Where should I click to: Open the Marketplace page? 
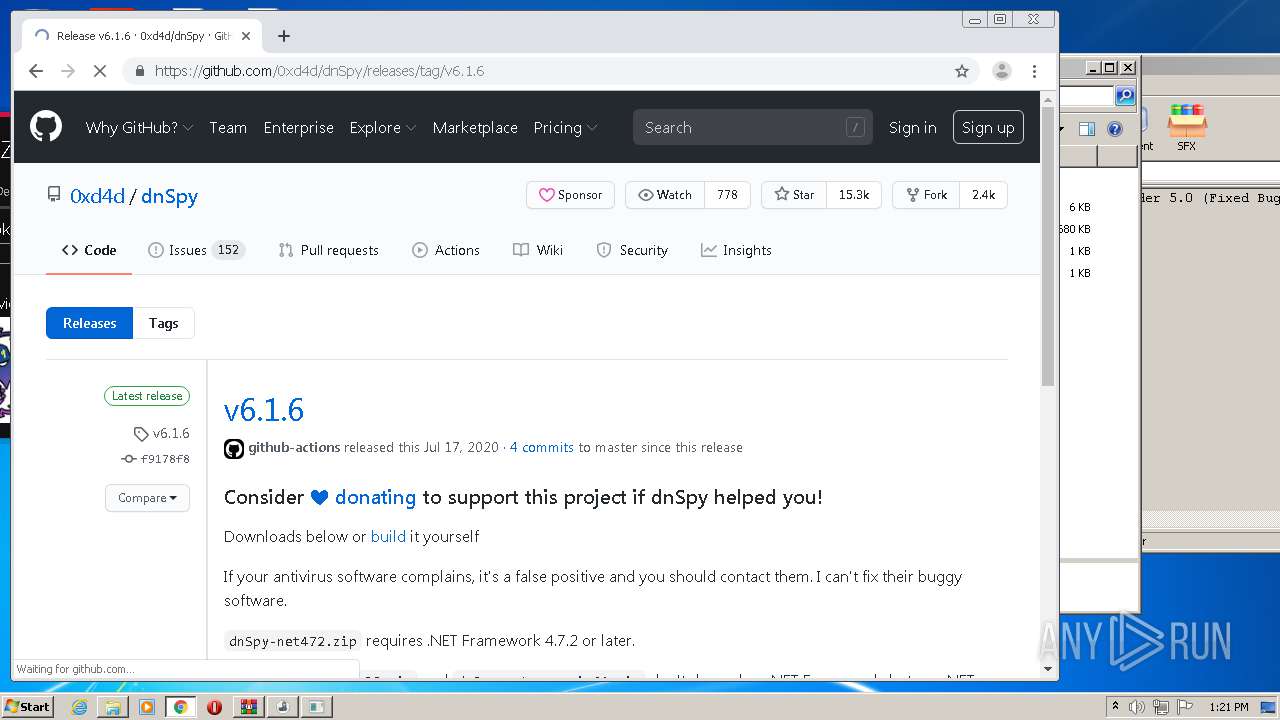(x=475, y=127)
